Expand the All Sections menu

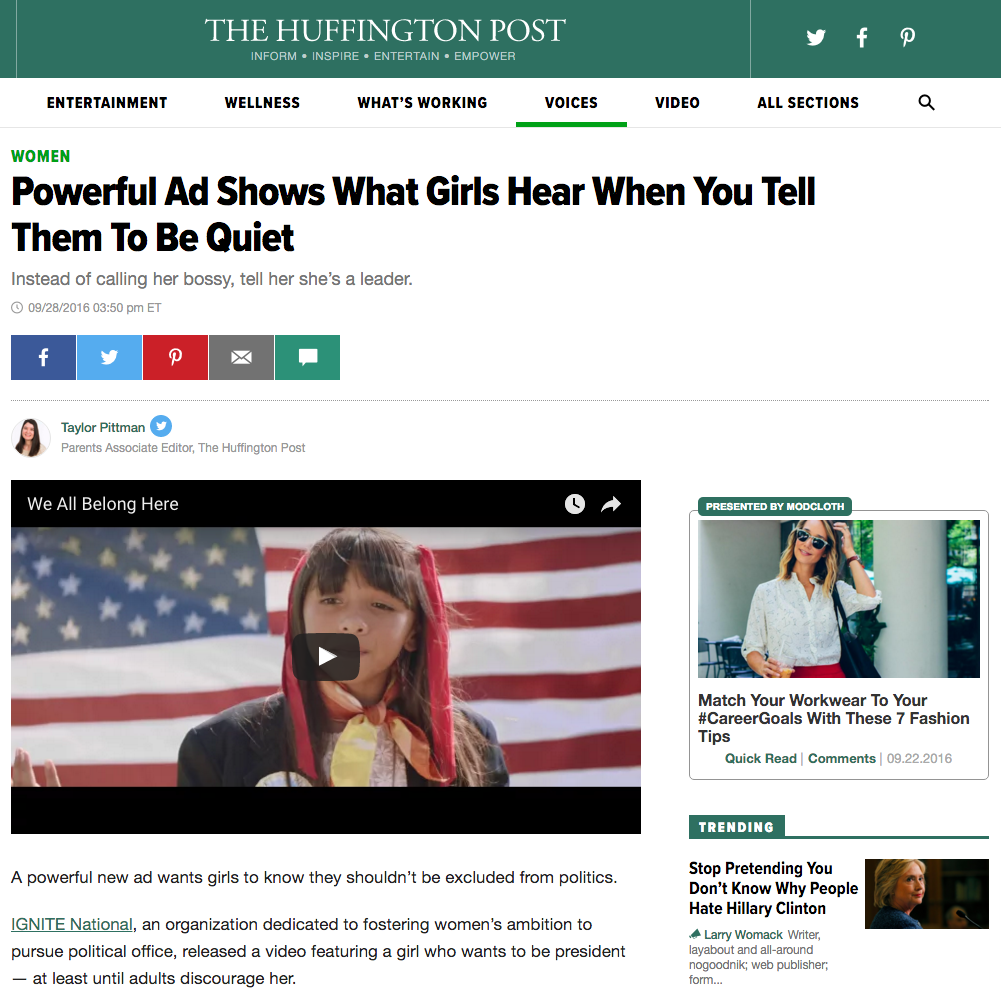point(808,103)
